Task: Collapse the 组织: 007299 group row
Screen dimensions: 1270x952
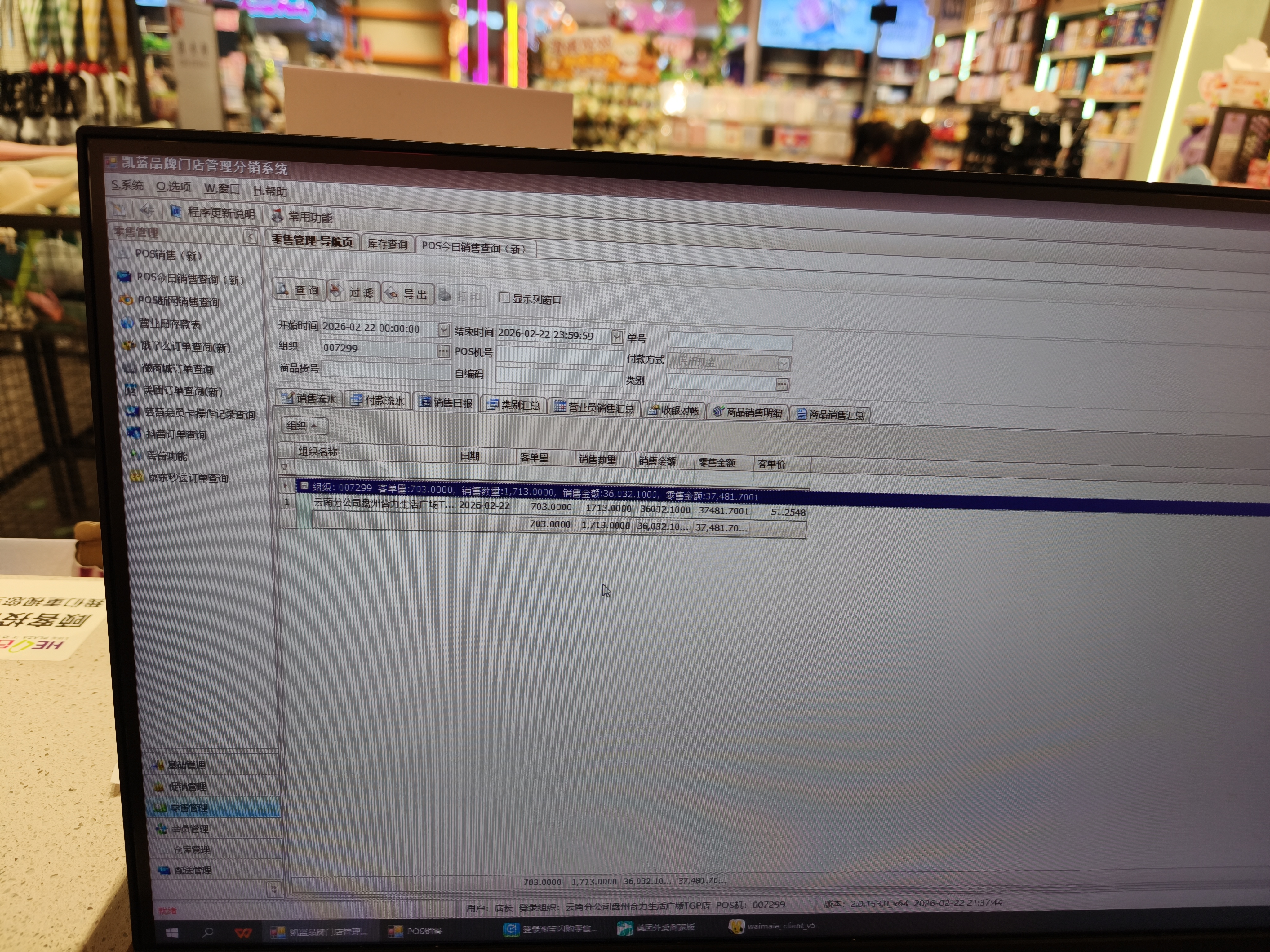Action: pyautogui.click(x=304, y=486)
